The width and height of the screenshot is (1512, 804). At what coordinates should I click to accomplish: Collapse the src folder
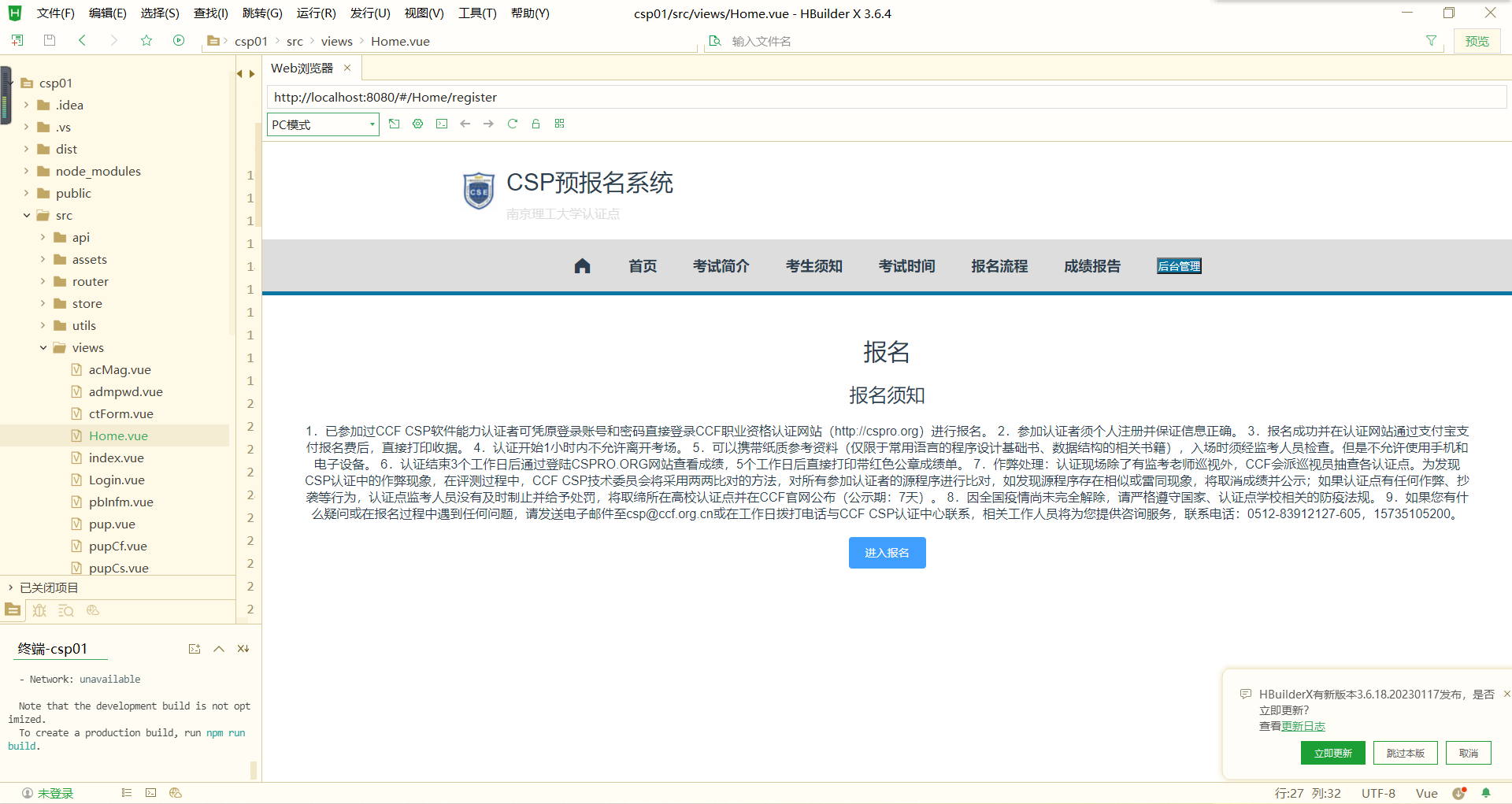pos(26,215)
